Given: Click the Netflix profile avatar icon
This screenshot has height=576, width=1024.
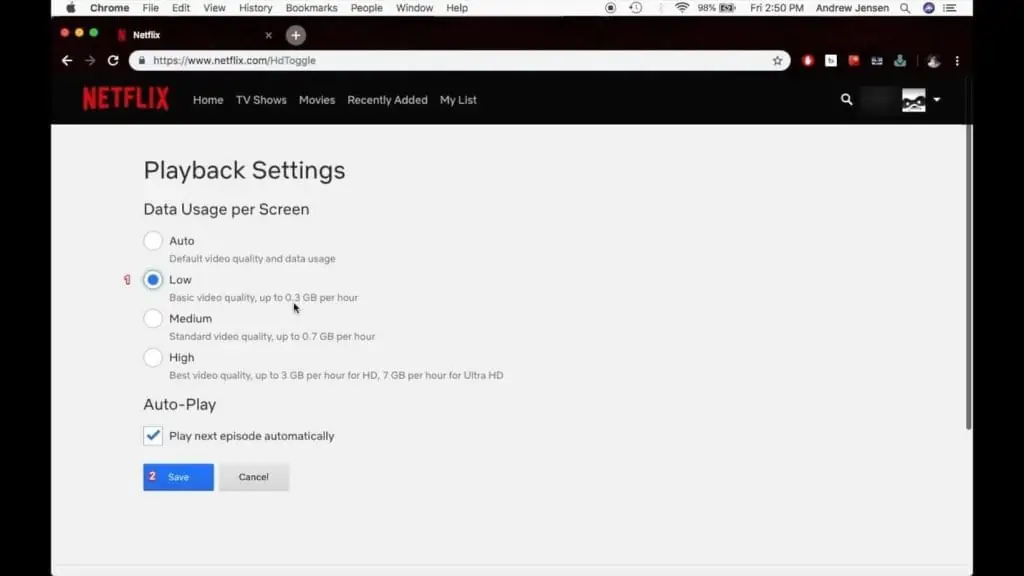Looking at the screenshot, I should click(913, 99).
